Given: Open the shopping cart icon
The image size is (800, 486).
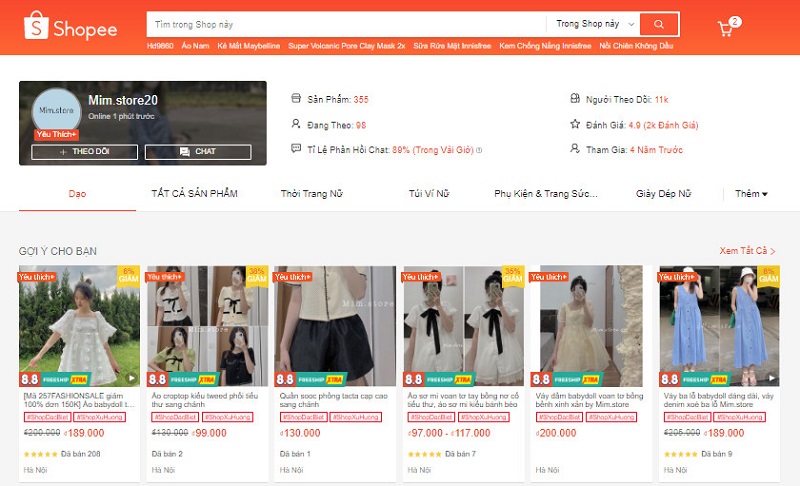Looking at the screenshot, I should tap(726, 28).
